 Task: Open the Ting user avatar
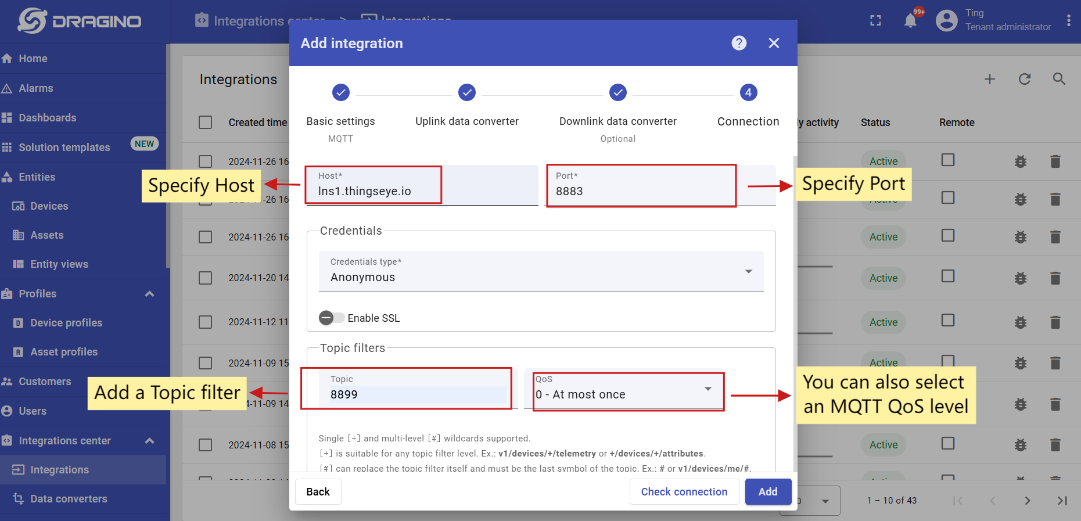[947, 20]
